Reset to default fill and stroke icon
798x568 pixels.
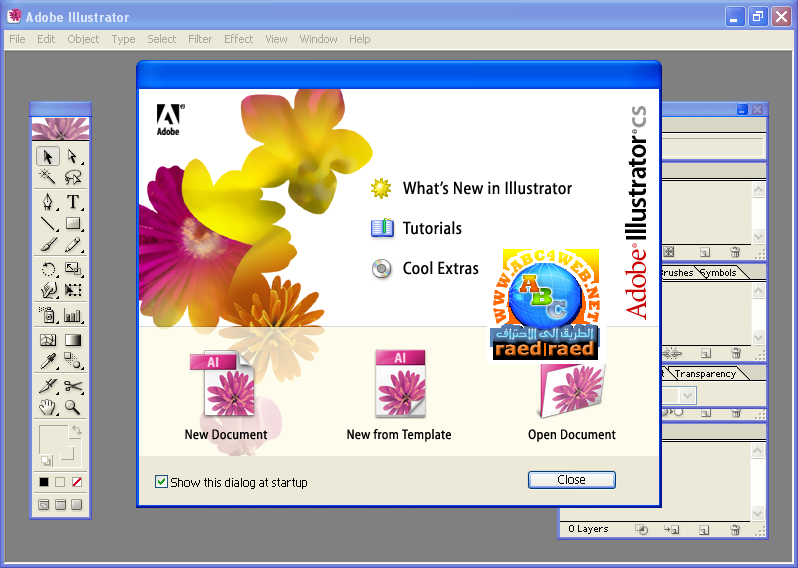click(x=46, y=461)
